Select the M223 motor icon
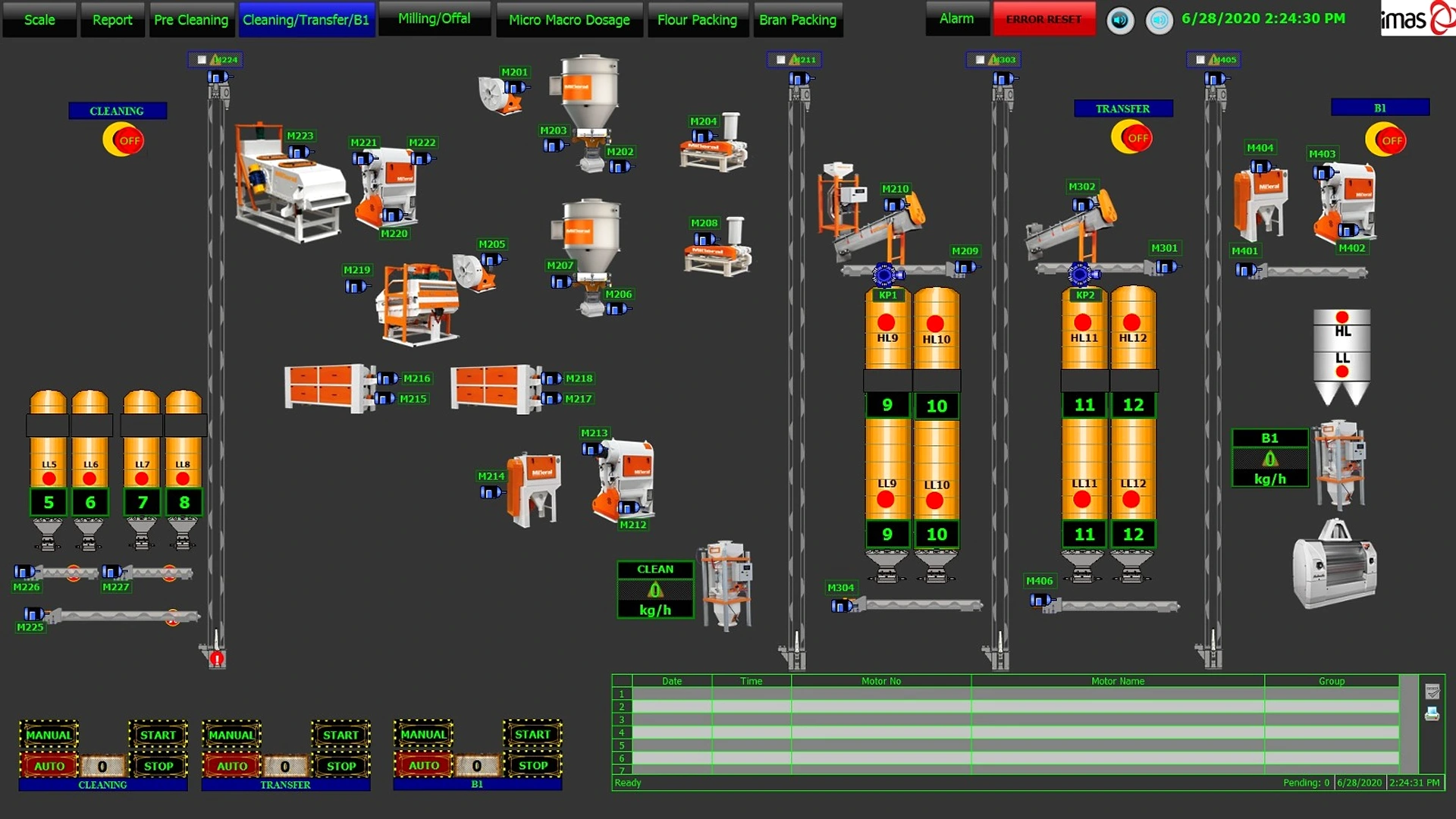This screenshot has width=1456, height=819. tap(300, 152)
